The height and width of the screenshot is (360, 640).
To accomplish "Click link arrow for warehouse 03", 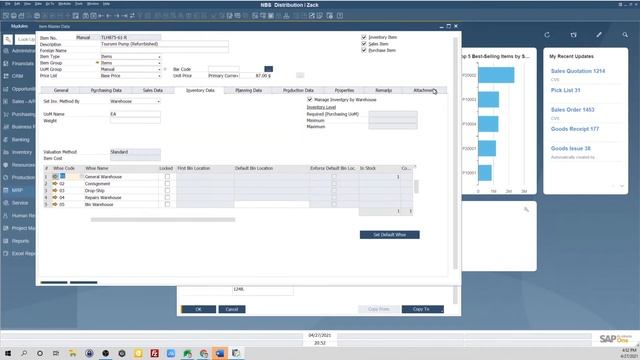I will pos(55,191).
